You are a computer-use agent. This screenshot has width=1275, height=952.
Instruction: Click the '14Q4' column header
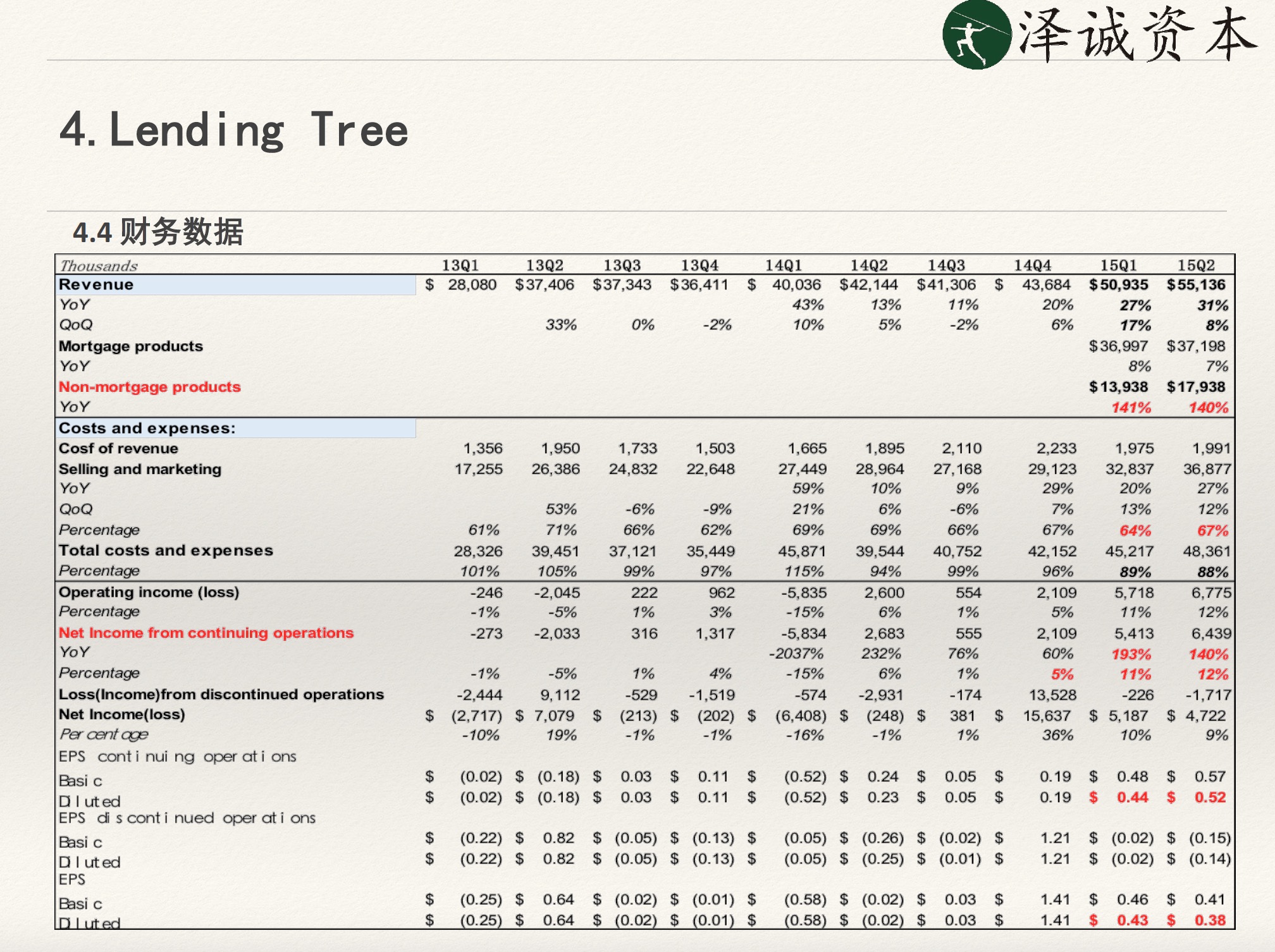(1032, 265)
